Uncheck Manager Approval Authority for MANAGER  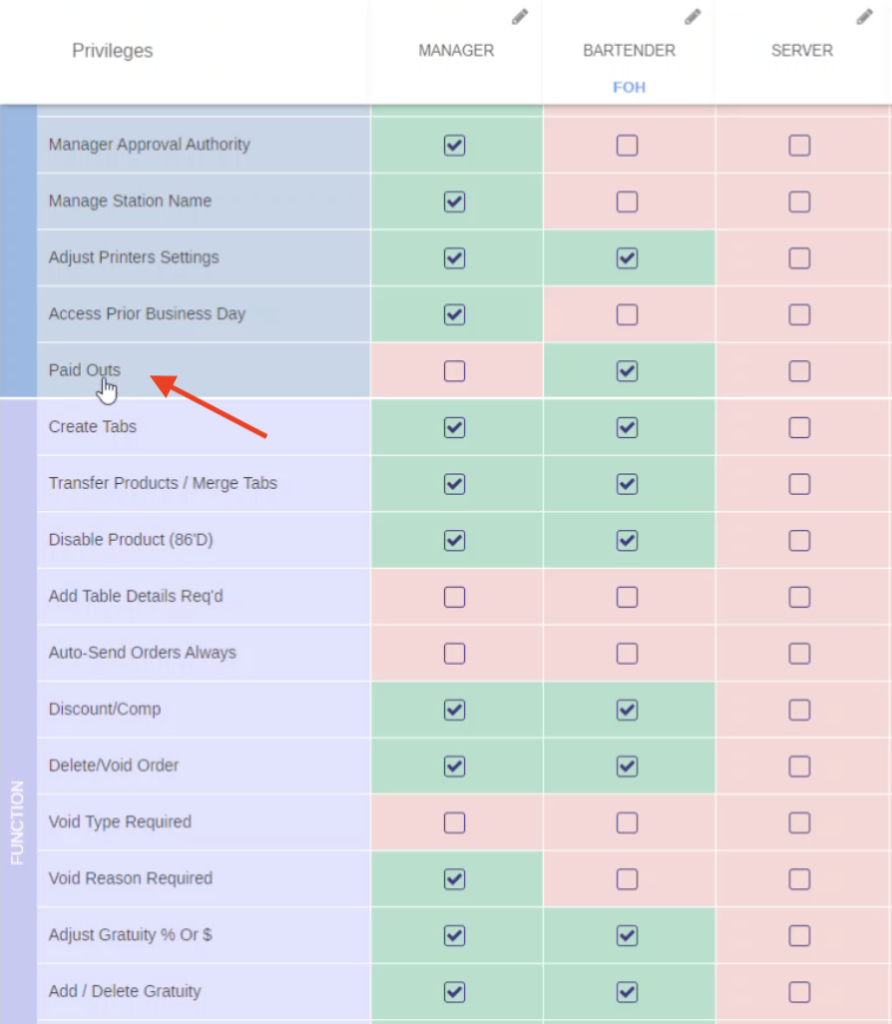tap(455, 145)
